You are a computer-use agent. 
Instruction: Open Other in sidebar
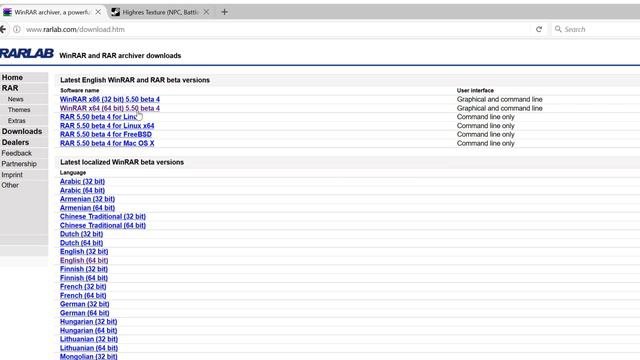[x=10, y=185]
